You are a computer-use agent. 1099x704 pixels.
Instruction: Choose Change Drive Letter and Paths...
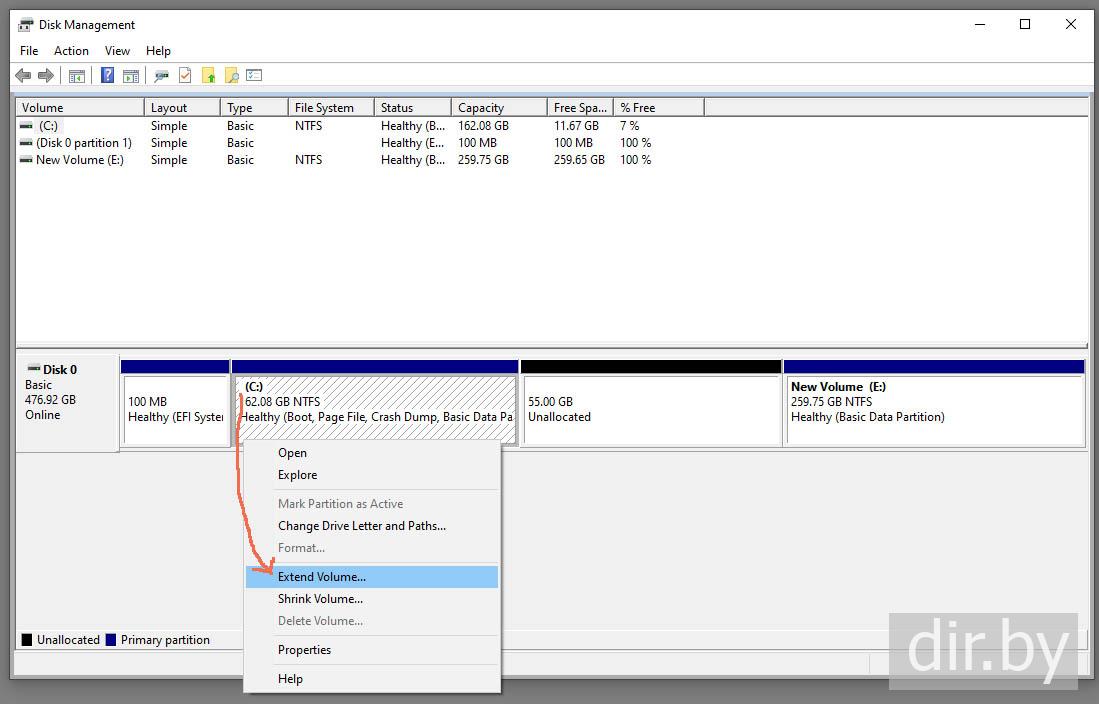[361, 526]
